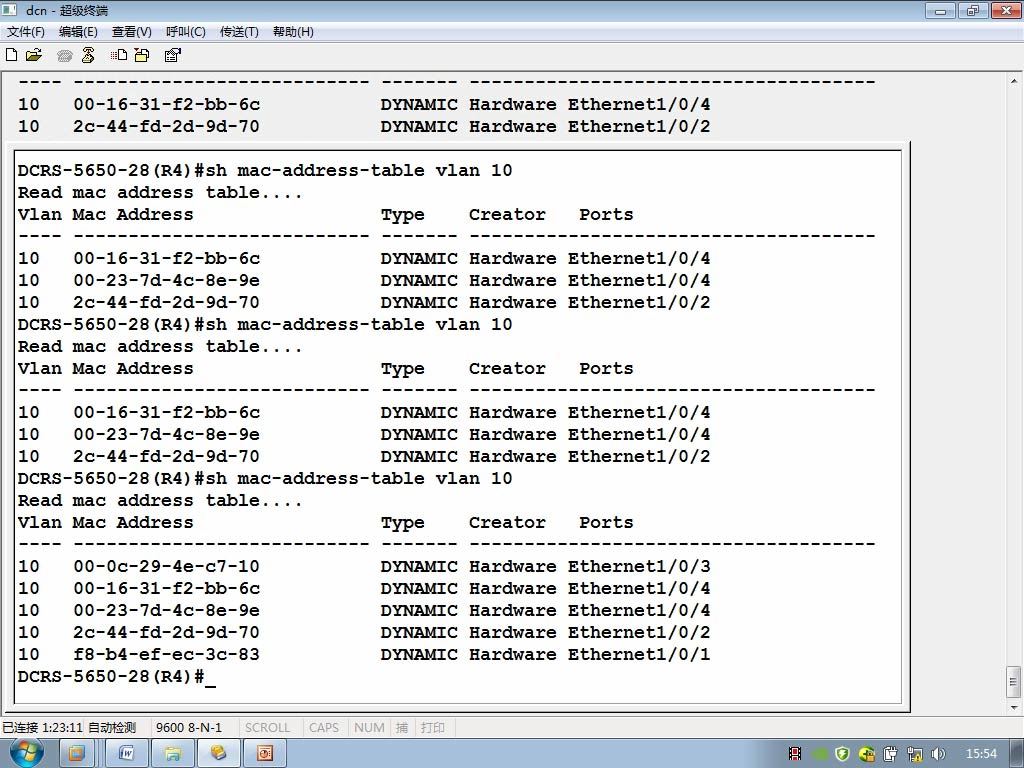This screenshot has height=768, width=1024.
Task: Click the last 'sh mac-address-table vlan 10' command
Action: tap(359, 479)
